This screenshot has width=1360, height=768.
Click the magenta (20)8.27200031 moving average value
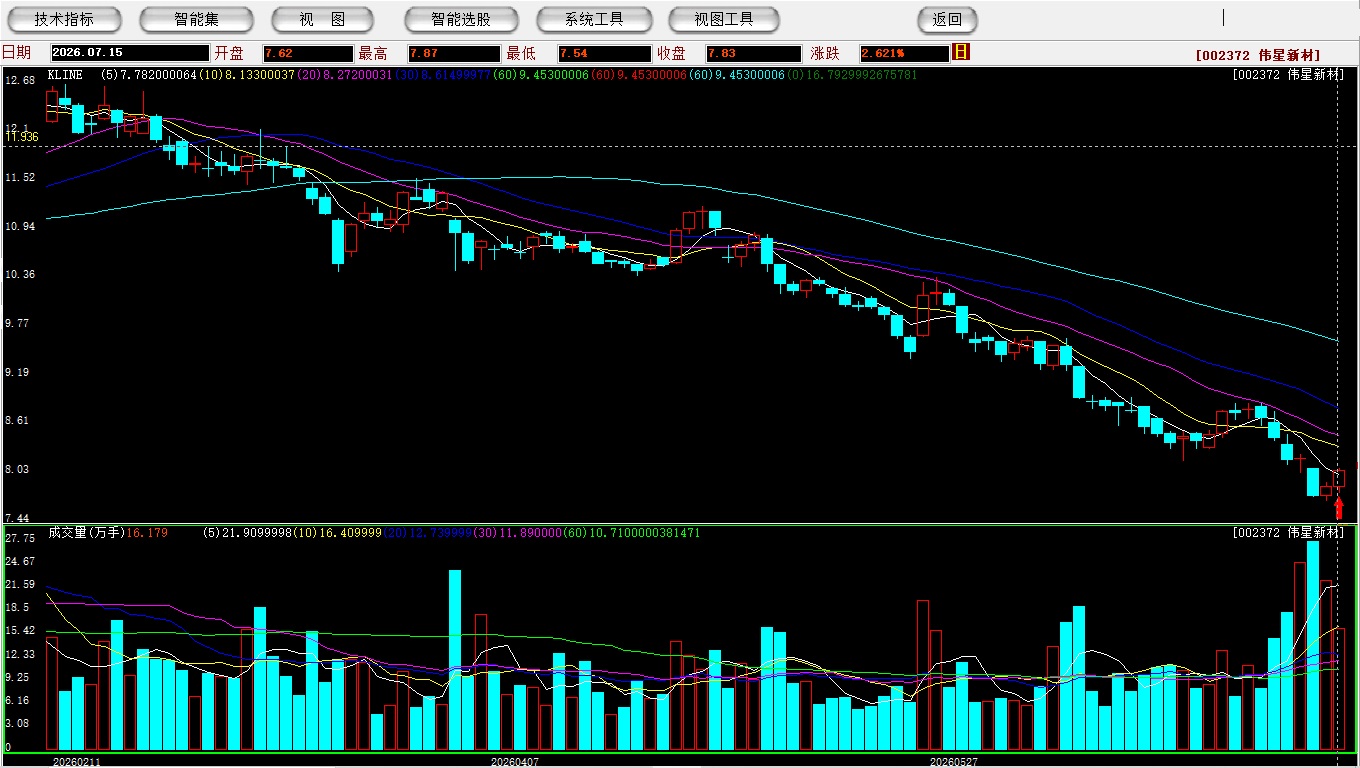[x=344, y=75]
